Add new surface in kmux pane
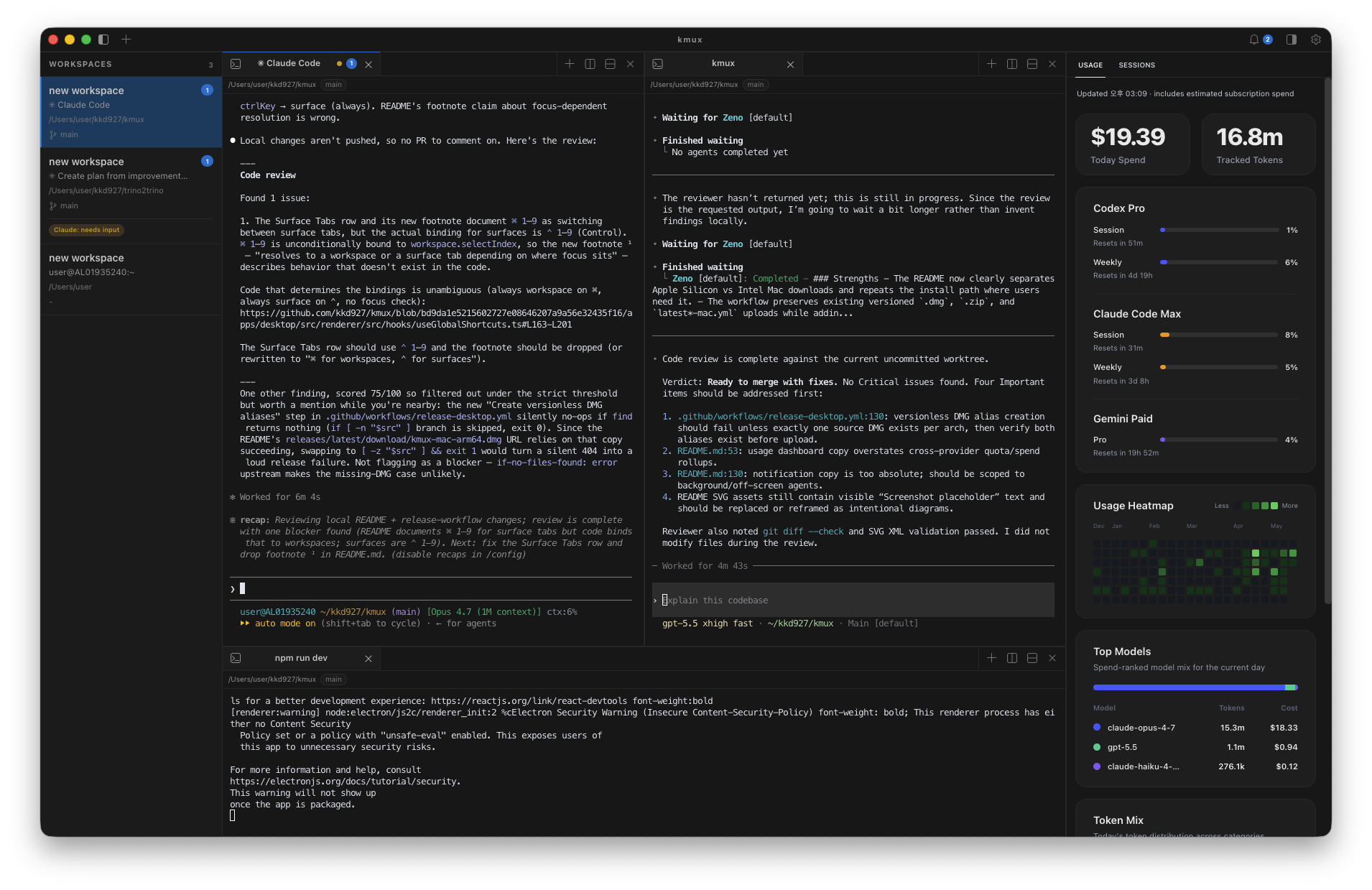This screenshot has height=890, width=1372. point(991,64)
